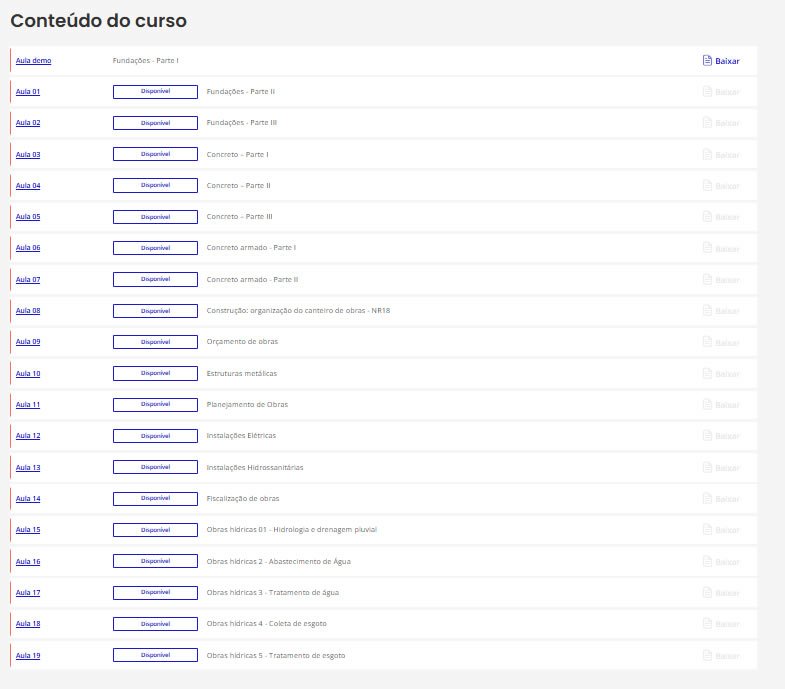Image resolution: width=785 pixels, height=689 pixels.
Task: Click the download icon in the Aula 10 row
Action: coord(707,373)
